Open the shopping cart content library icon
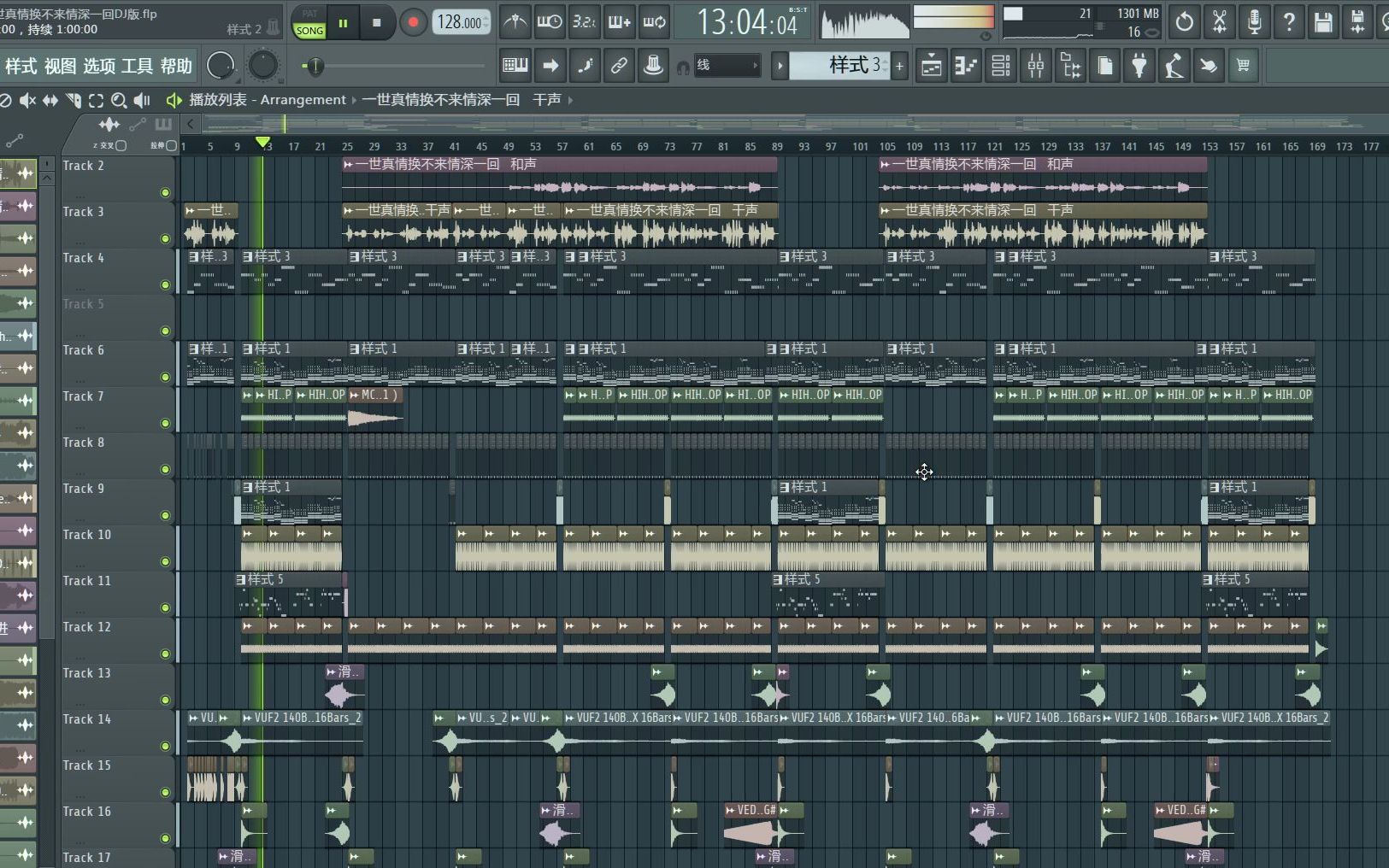This screenshot has height=868, width=1389. click(x=1243, y=66)
